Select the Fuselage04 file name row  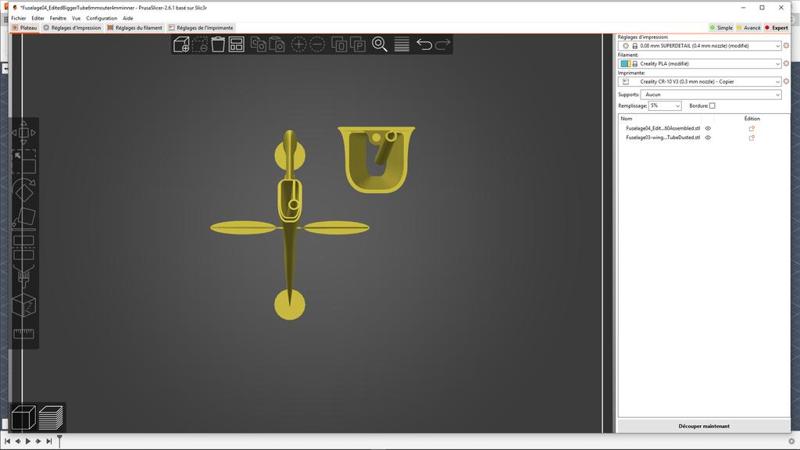point(663,129)
